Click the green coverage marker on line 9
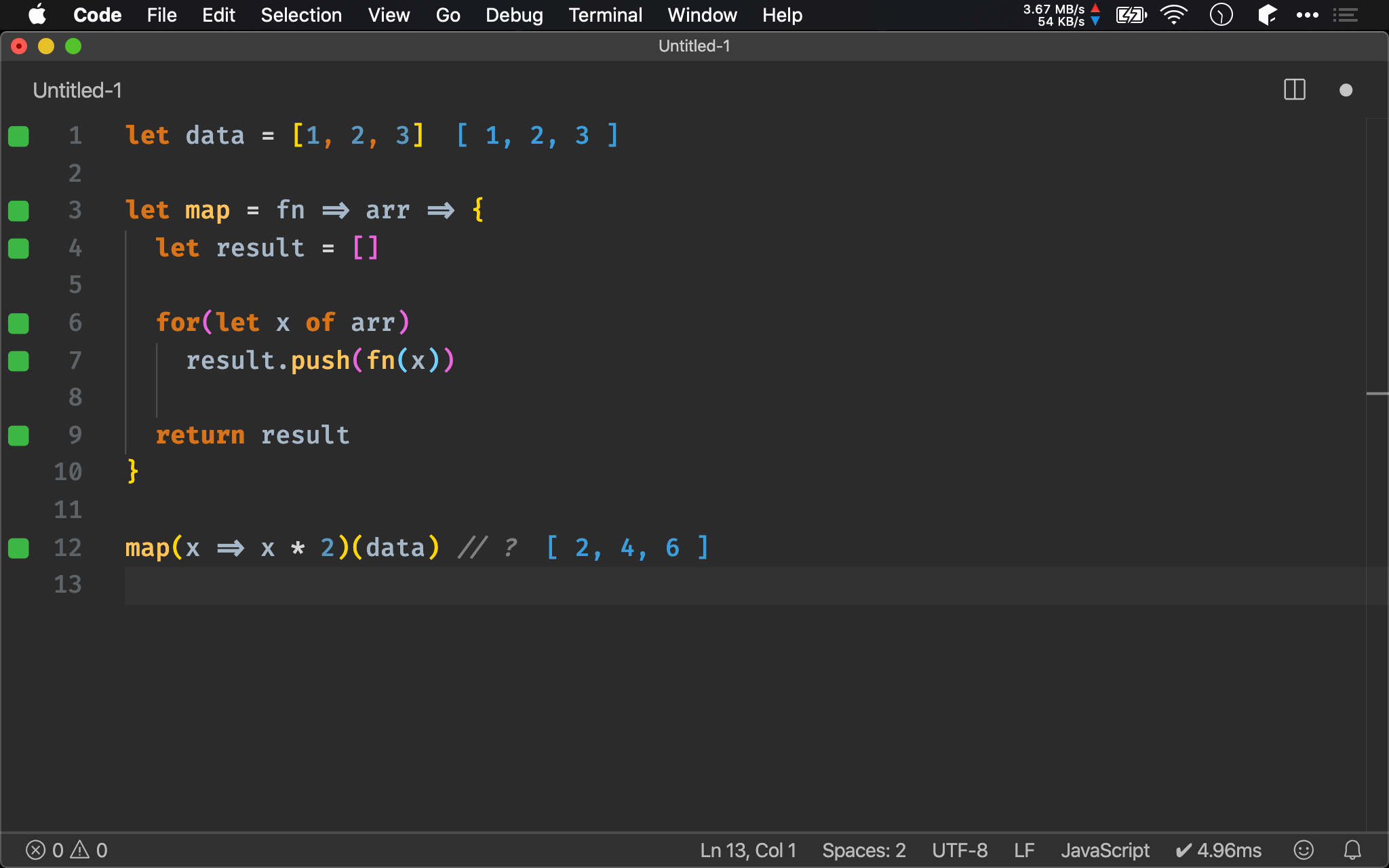The width and height of the screenshot is (1389, 868). coord(18,436)
